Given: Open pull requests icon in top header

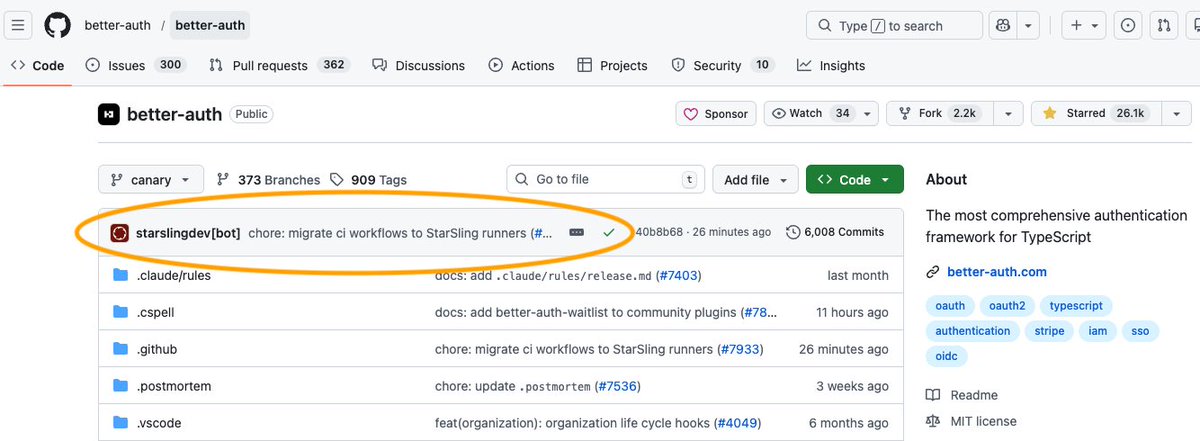Looking at the screenshot, I should pyautogui.click(x=1164, y=26).
